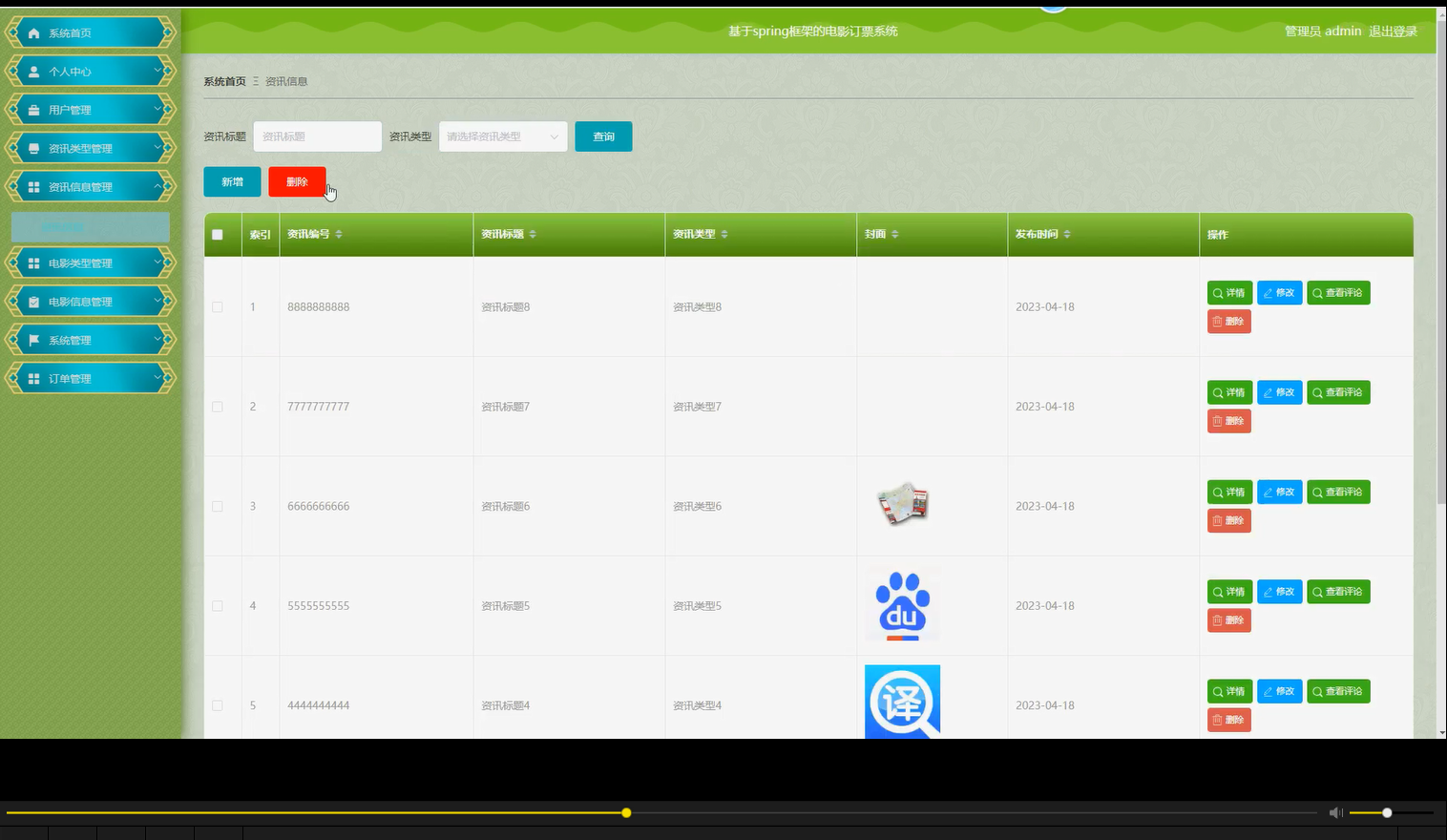The image size is (1447, 840).
Task: Click Baidu paw cover thumbnail
Action: pyautogui.click(x=902, y=605)
